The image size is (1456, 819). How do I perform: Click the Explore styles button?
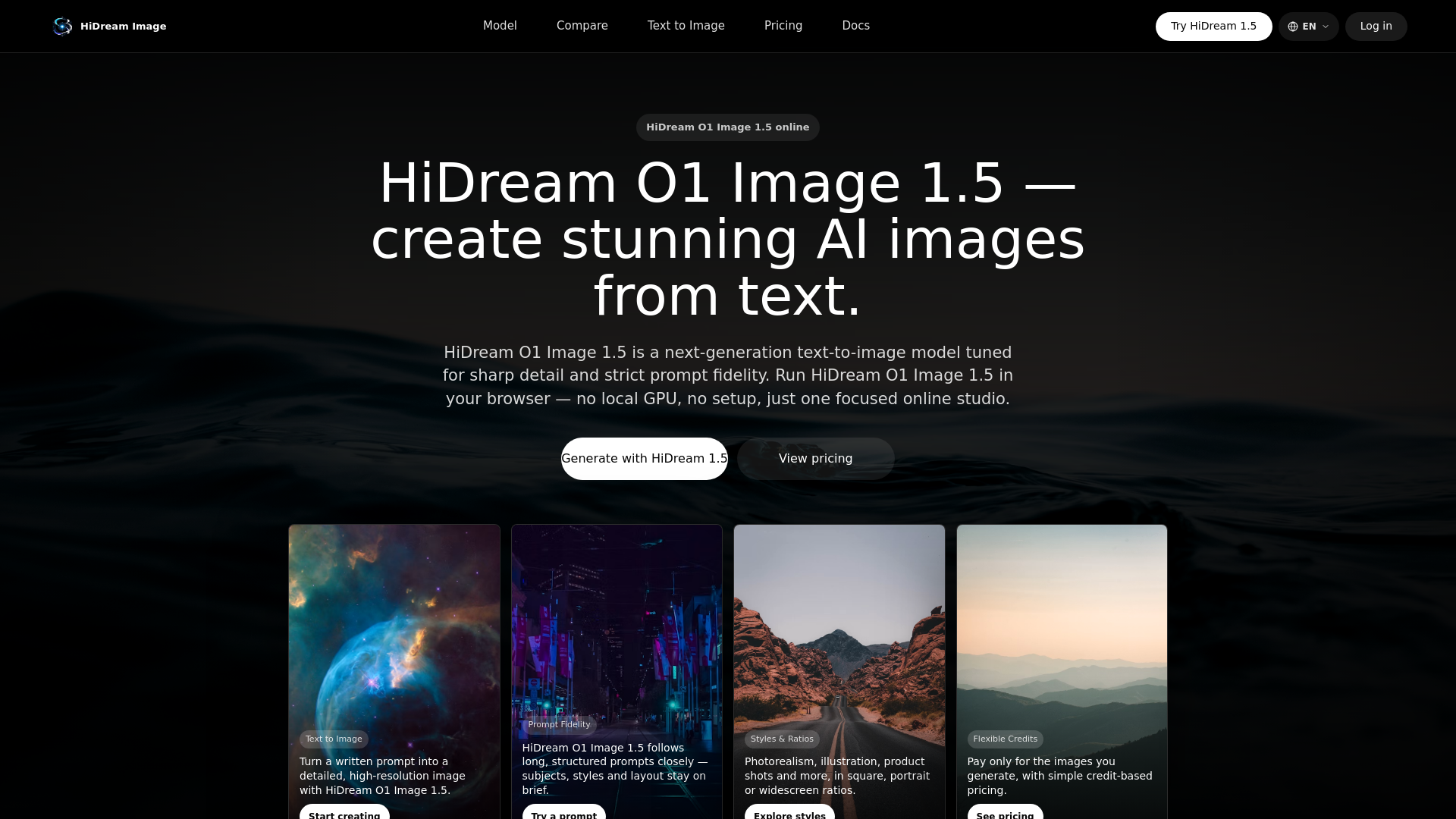pyautogui.click(x=789, y=812)
